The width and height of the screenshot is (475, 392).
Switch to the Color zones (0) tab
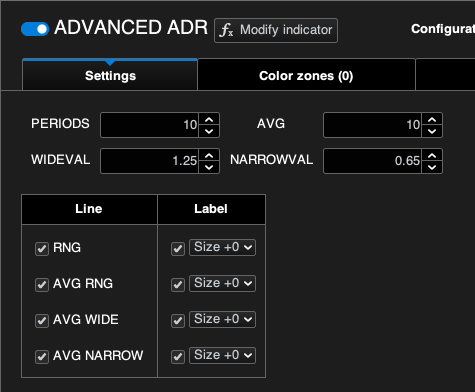click(x=306, y=75)
